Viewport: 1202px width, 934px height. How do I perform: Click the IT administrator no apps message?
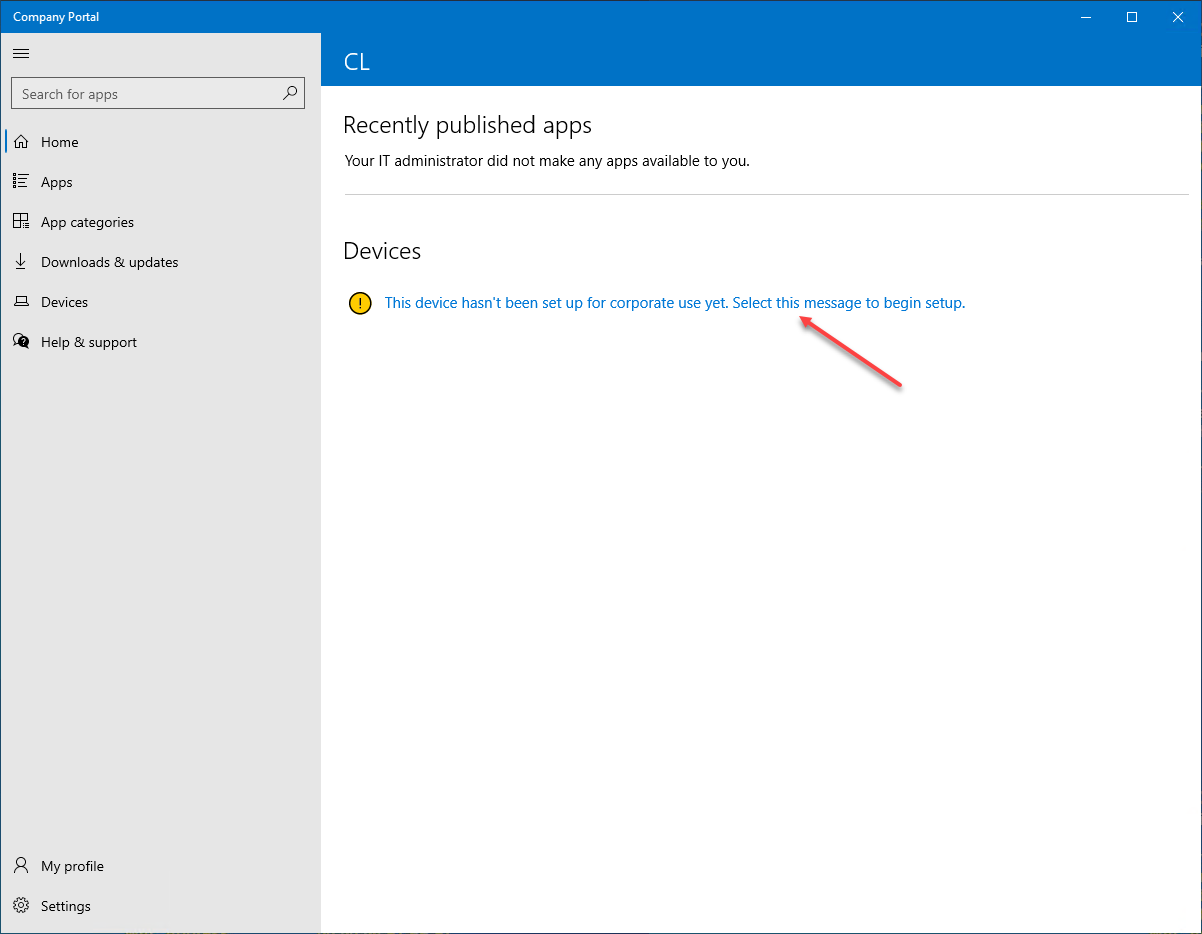546,160
